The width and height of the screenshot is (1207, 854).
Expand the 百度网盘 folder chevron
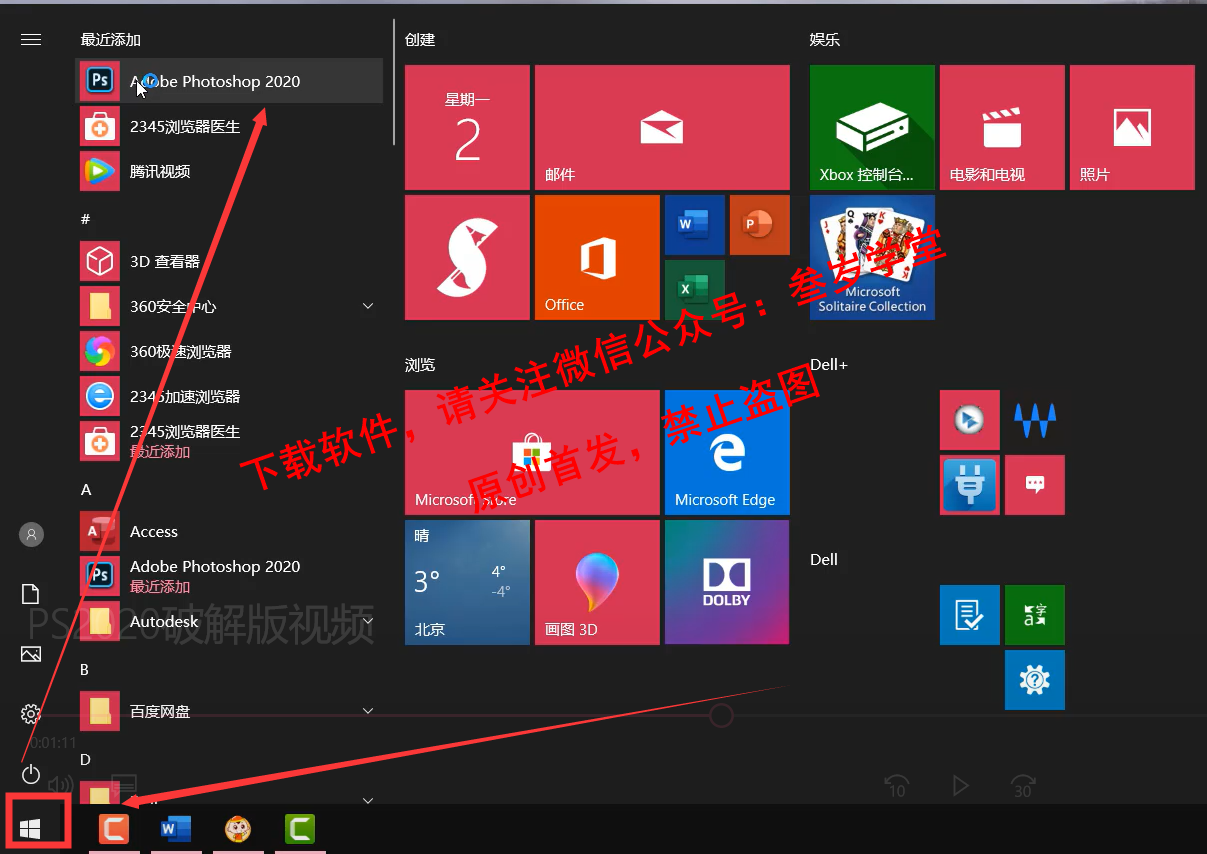[368, 711]
